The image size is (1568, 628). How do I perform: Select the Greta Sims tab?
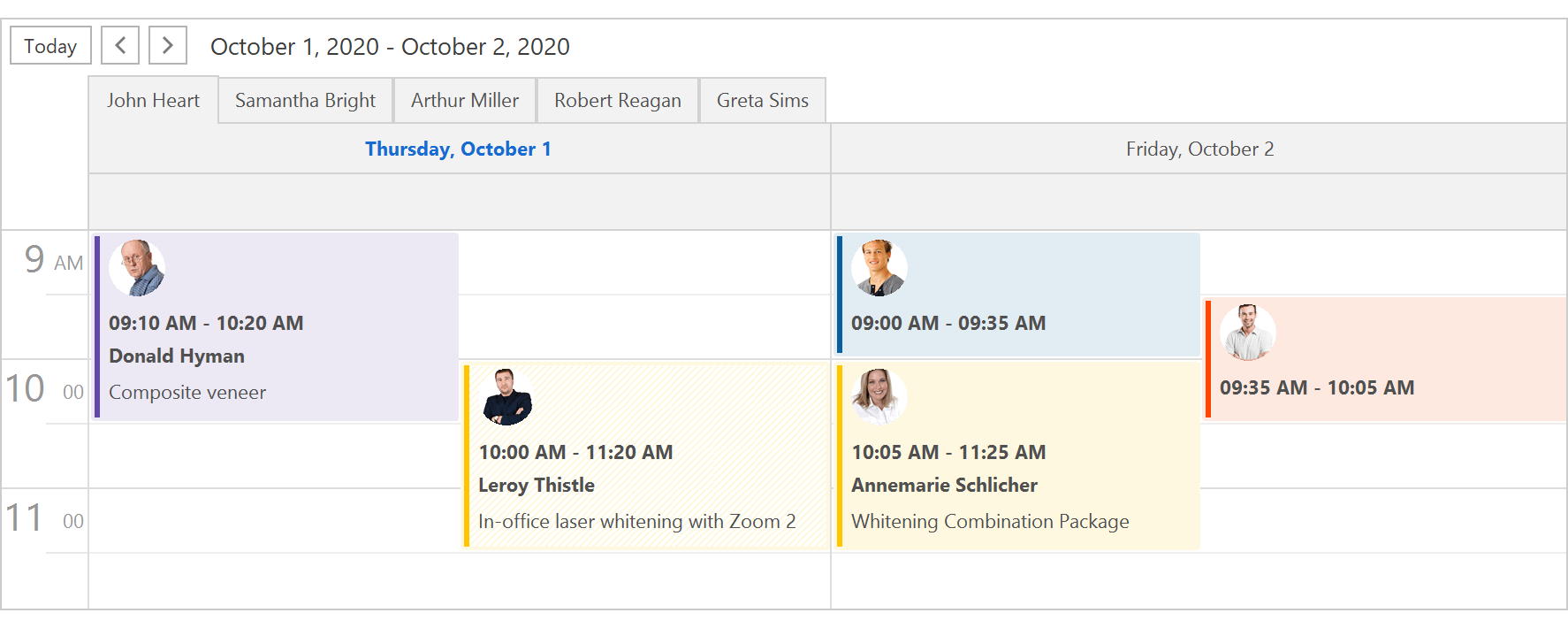763,101
